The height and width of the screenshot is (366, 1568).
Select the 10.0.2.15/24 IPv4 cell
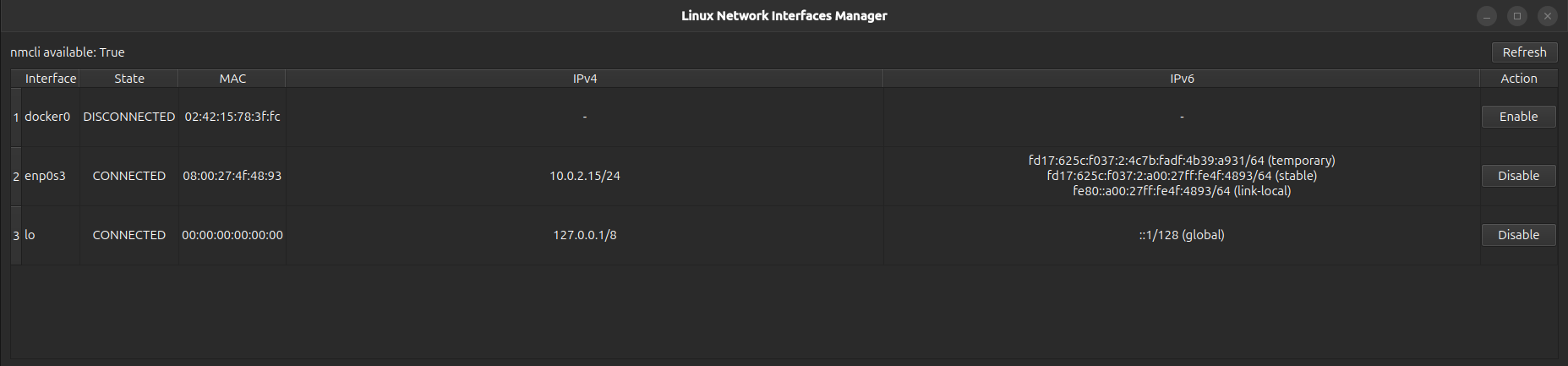[x=585, y=176]
